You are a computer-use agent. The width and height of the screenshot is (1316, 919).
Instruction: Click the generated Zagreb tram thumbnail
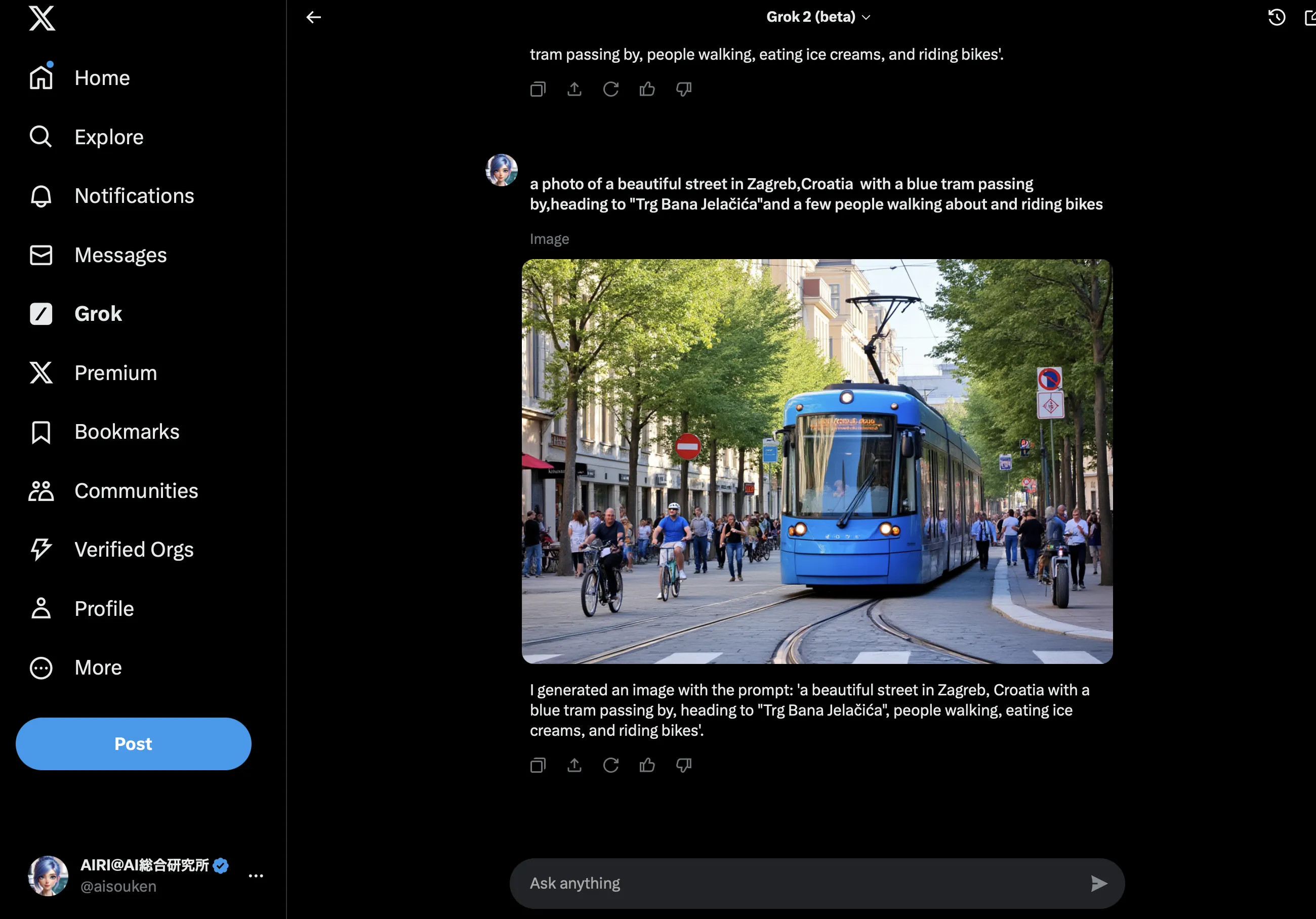(x=818, y=461)
